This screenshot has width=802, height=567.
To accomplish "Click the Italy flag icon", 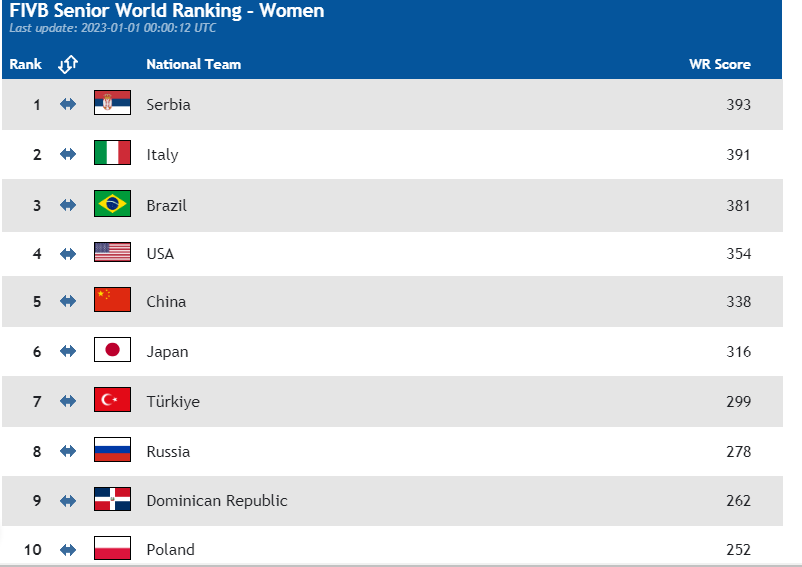I will point(112,154).
